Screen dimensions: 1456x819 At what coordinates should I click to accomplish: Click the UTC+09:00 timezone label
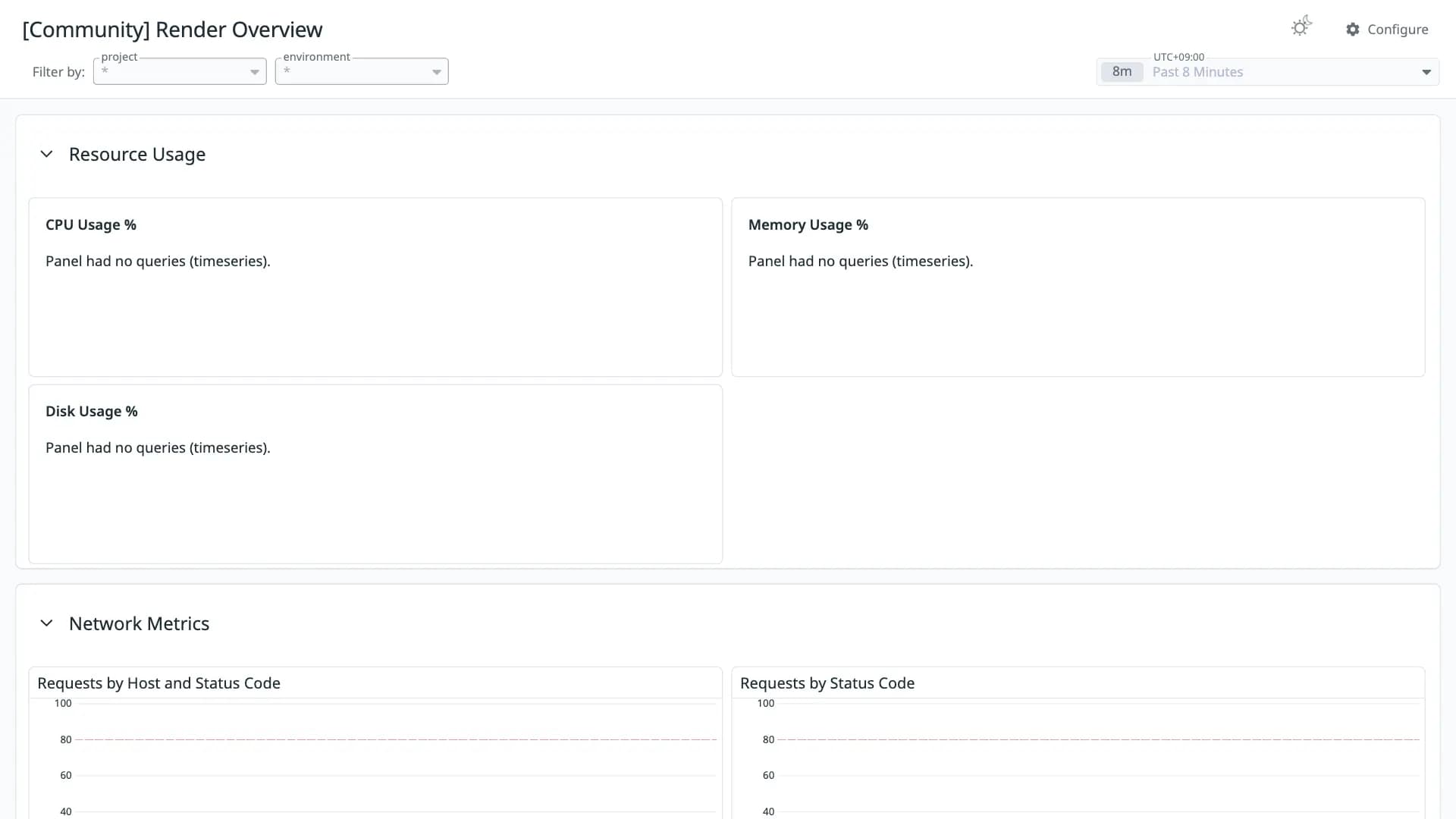1178,57
